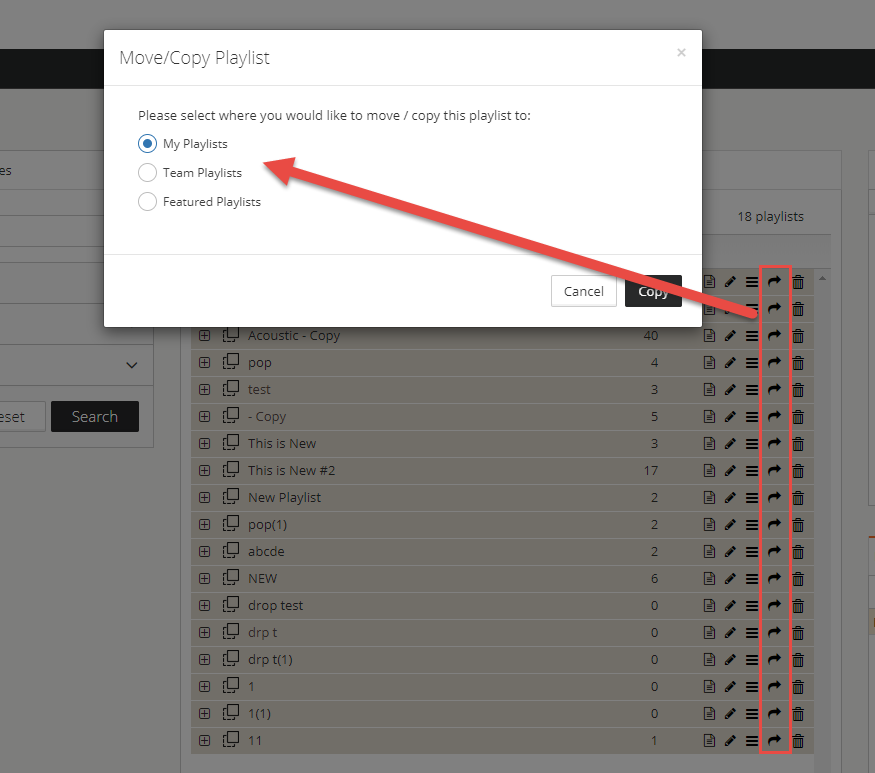Expand the drop test playlist row
875x773 pixels.
pos(205,606)
